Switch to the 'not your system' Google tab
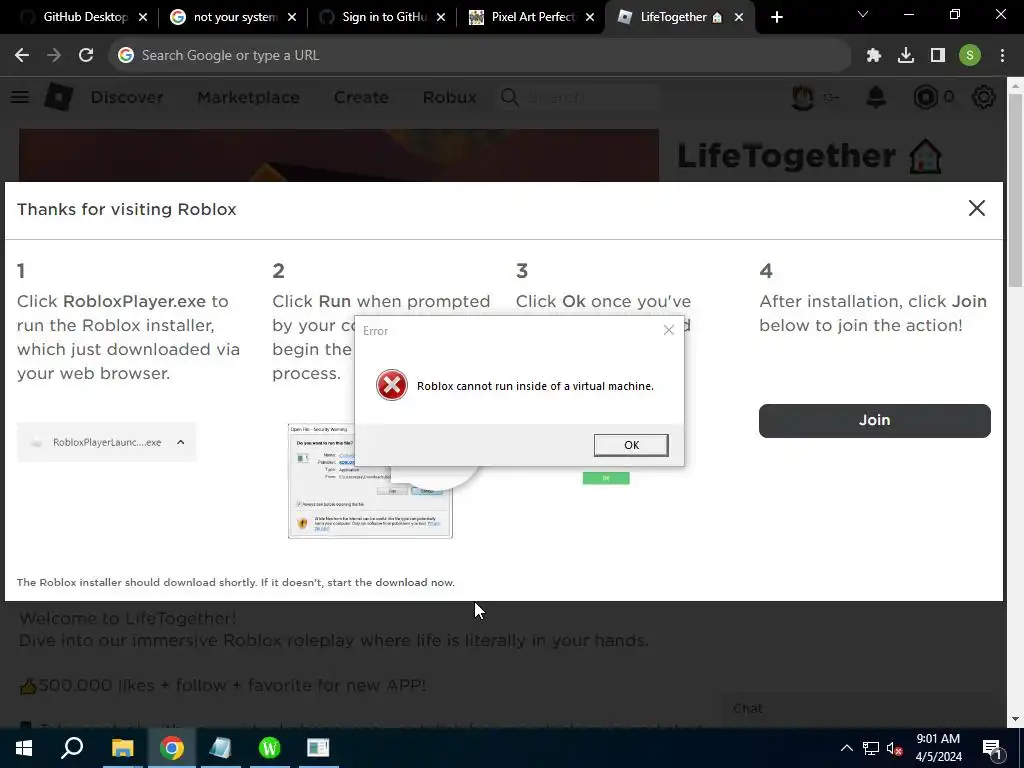1024x768 pixels. pyautogui.click(x=232, y=17)
